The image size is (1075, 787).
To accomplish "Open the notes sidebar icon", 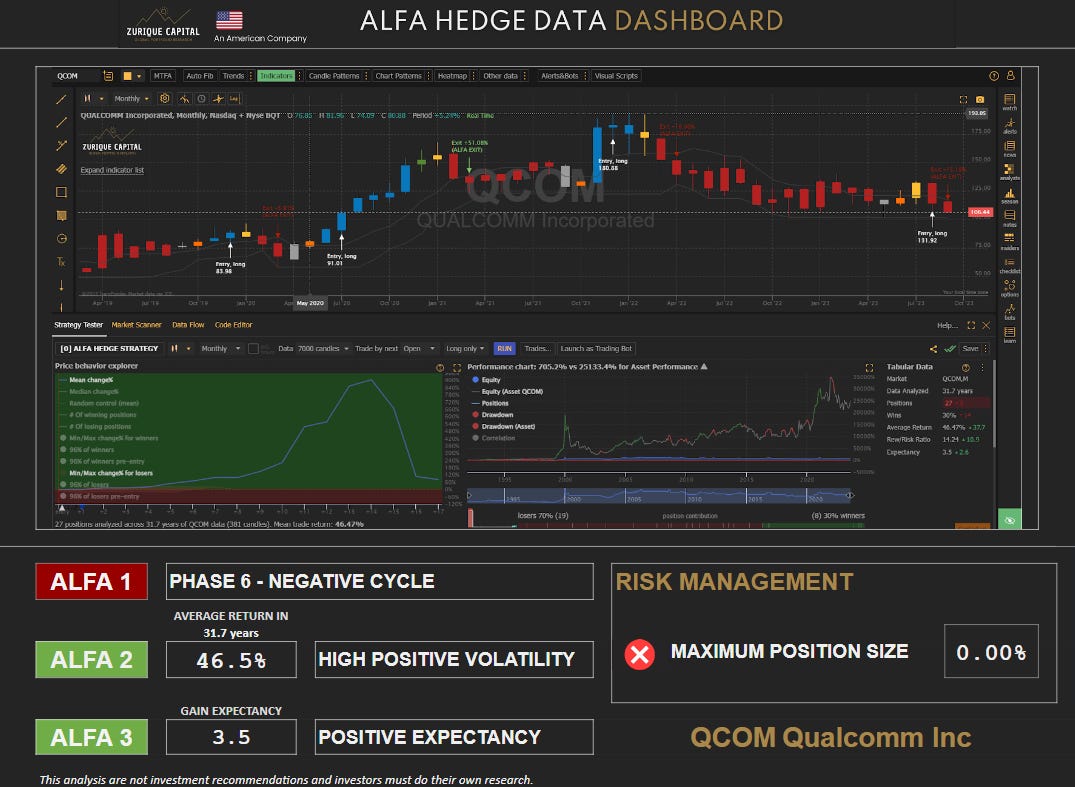I will coord(1009,219).
